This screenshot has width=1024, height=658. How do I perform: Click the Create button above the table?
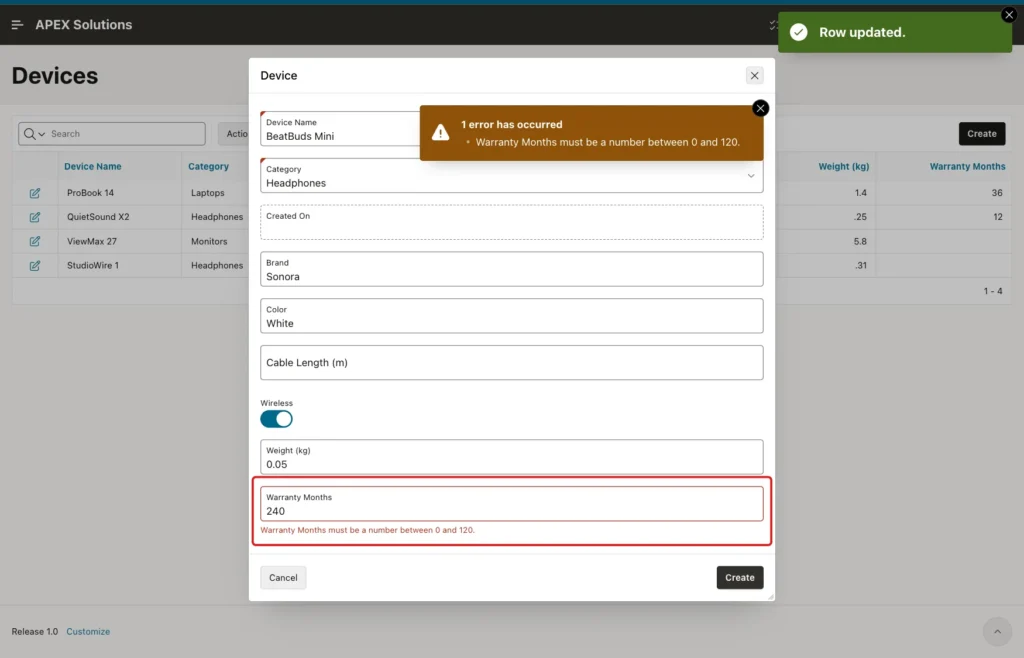pos(982,134)
